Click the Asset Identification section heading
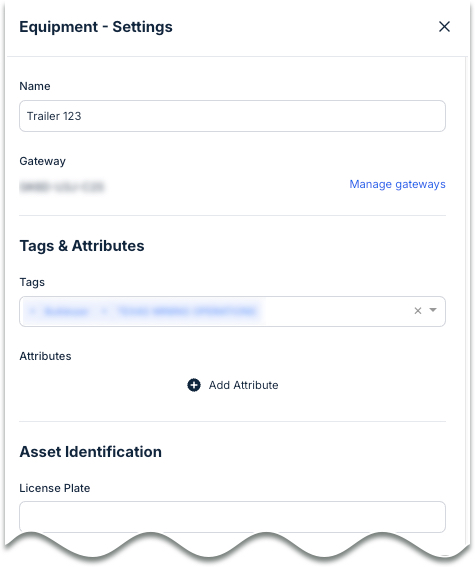This screenshot has width=475, height=567. 90,452
